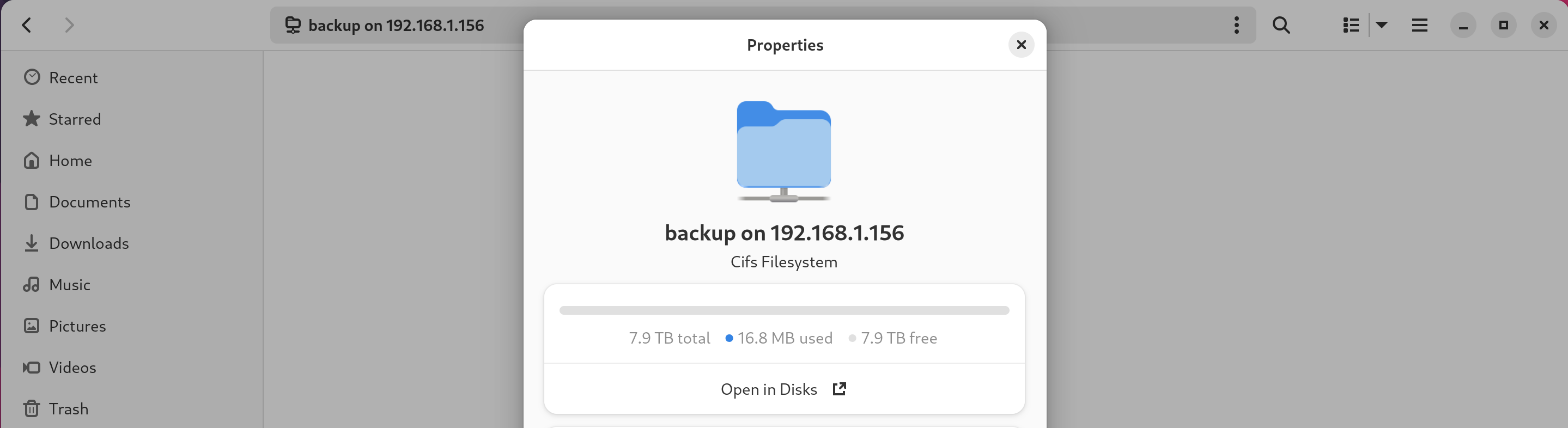Click the back navigation arrow
This screenshot has height=428, width=1568.
click(27, 25)
